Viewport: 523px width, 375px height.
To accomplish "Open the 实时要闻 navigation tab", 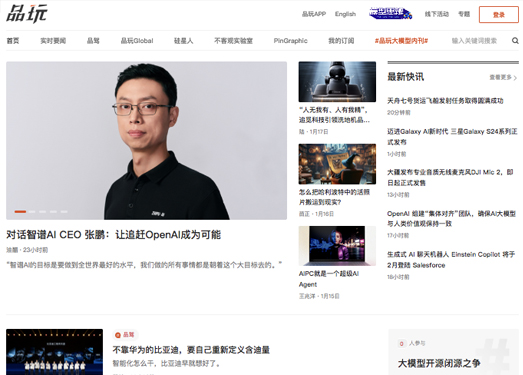I will pos(53,41).
